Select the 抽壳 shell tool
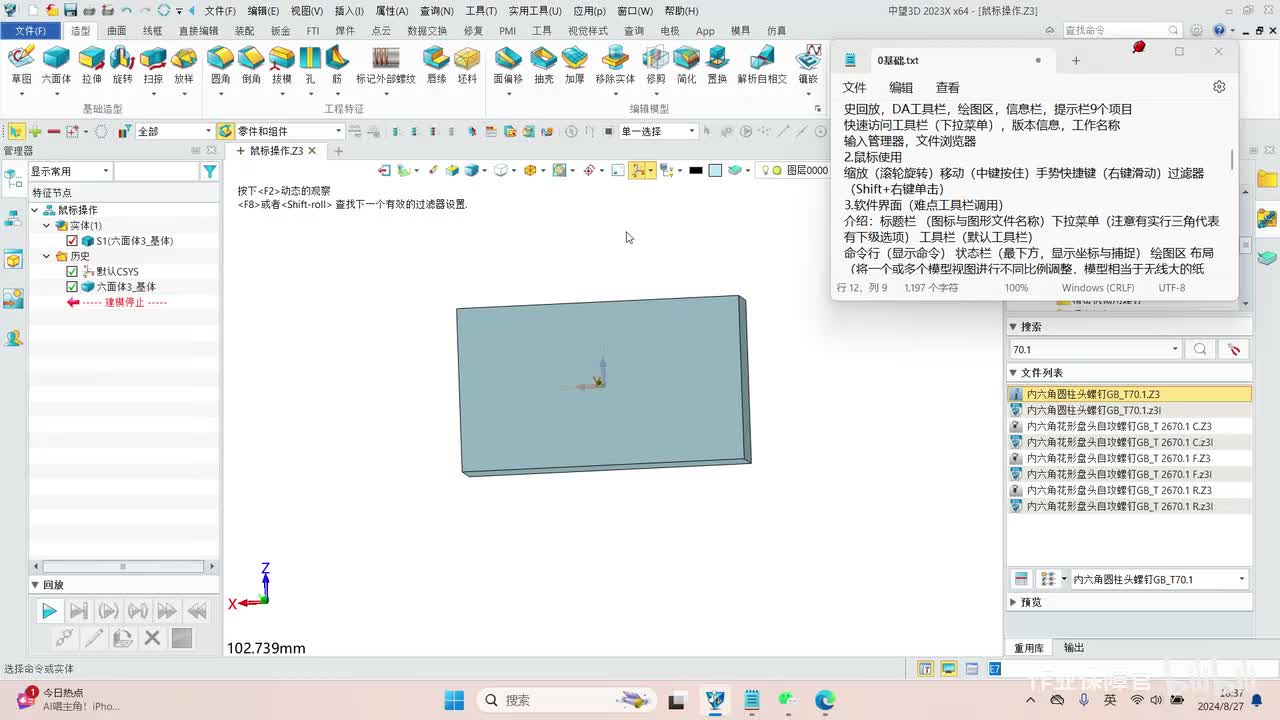 click(544, 64)
